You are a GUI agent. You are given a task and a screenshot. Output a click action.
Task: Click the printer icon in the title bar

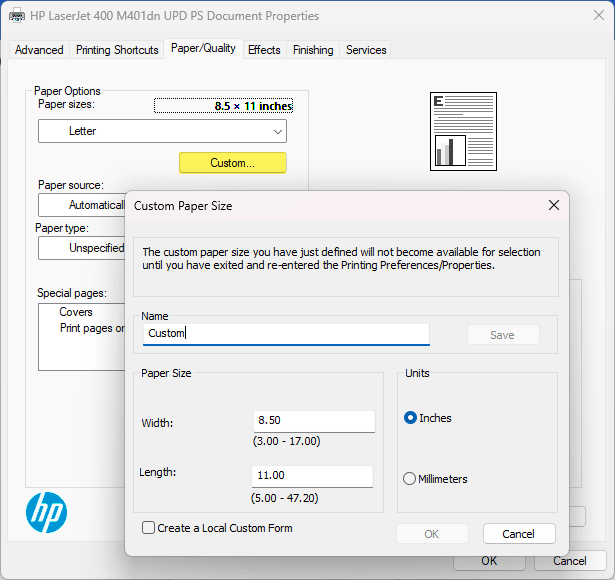tap(17, 16)
